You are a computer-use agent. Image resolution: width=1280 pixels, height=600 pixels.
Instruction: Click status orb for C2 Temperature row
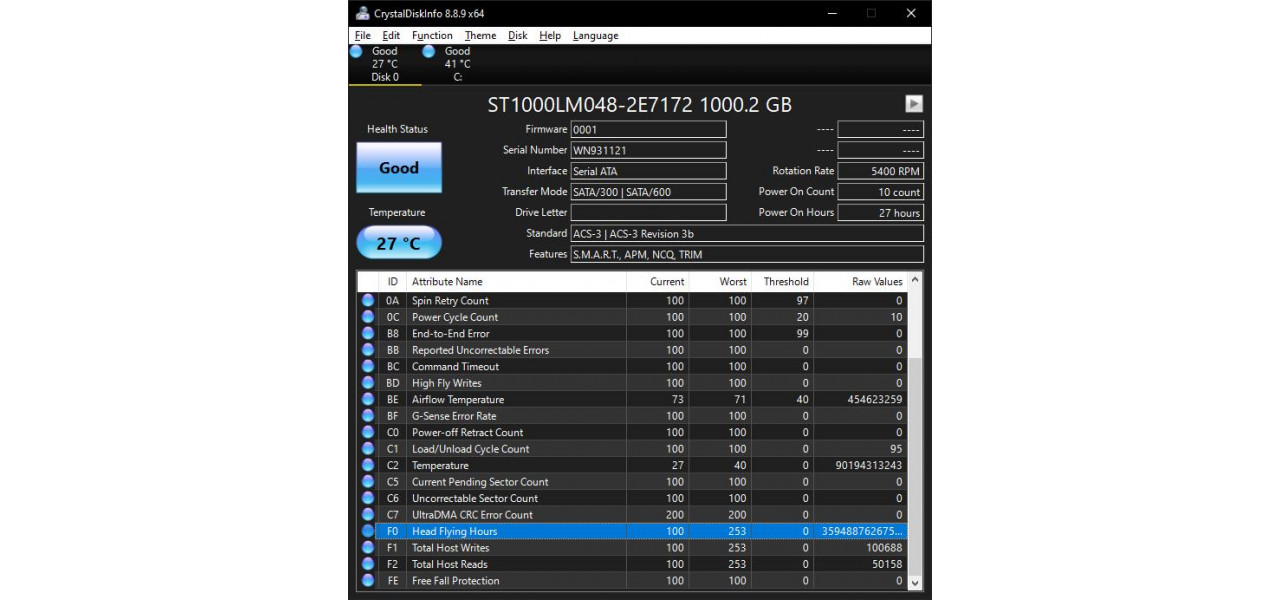(x=368, y=465)
